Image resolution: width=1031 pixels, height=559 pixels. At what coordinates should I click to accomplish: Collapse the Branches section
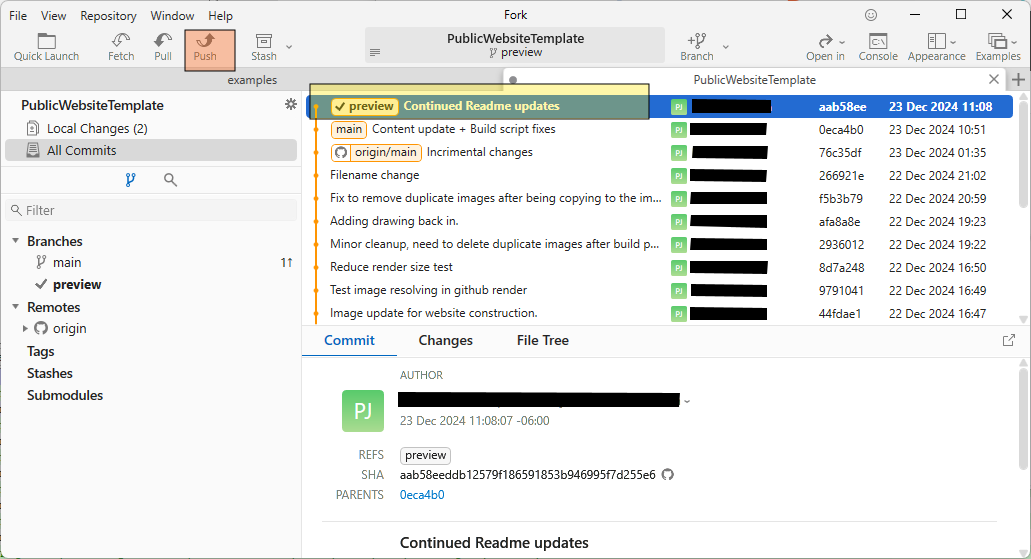(16, 241)
